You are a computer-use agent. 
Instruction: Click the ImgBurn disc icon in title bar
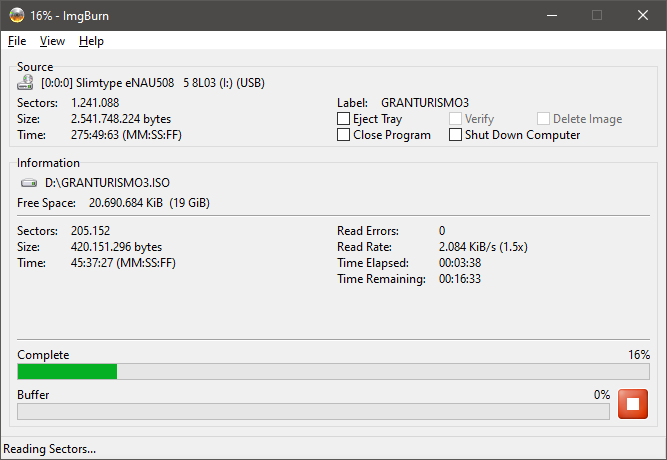(17, 15)
